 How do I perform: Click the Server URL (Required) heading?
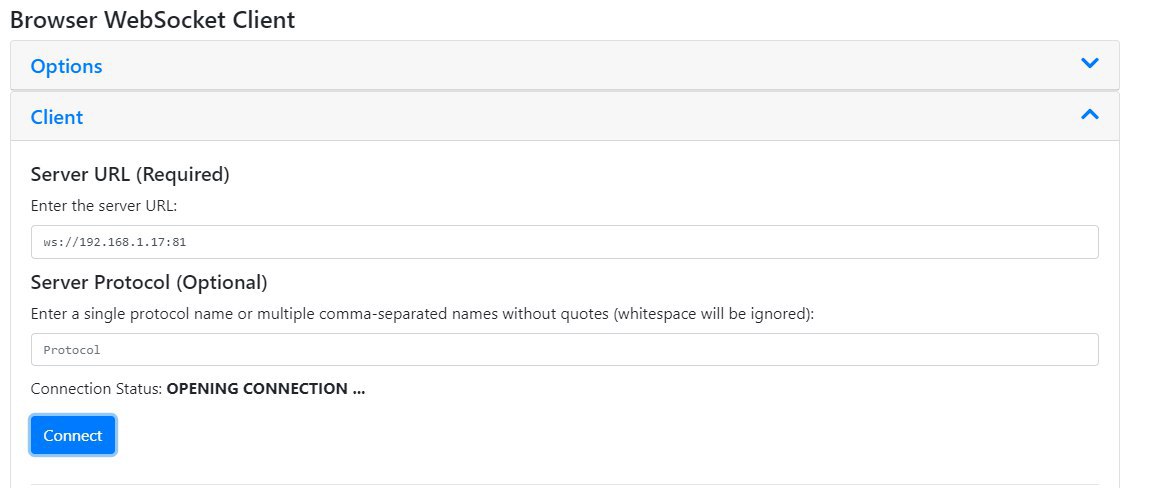(130, 174)
